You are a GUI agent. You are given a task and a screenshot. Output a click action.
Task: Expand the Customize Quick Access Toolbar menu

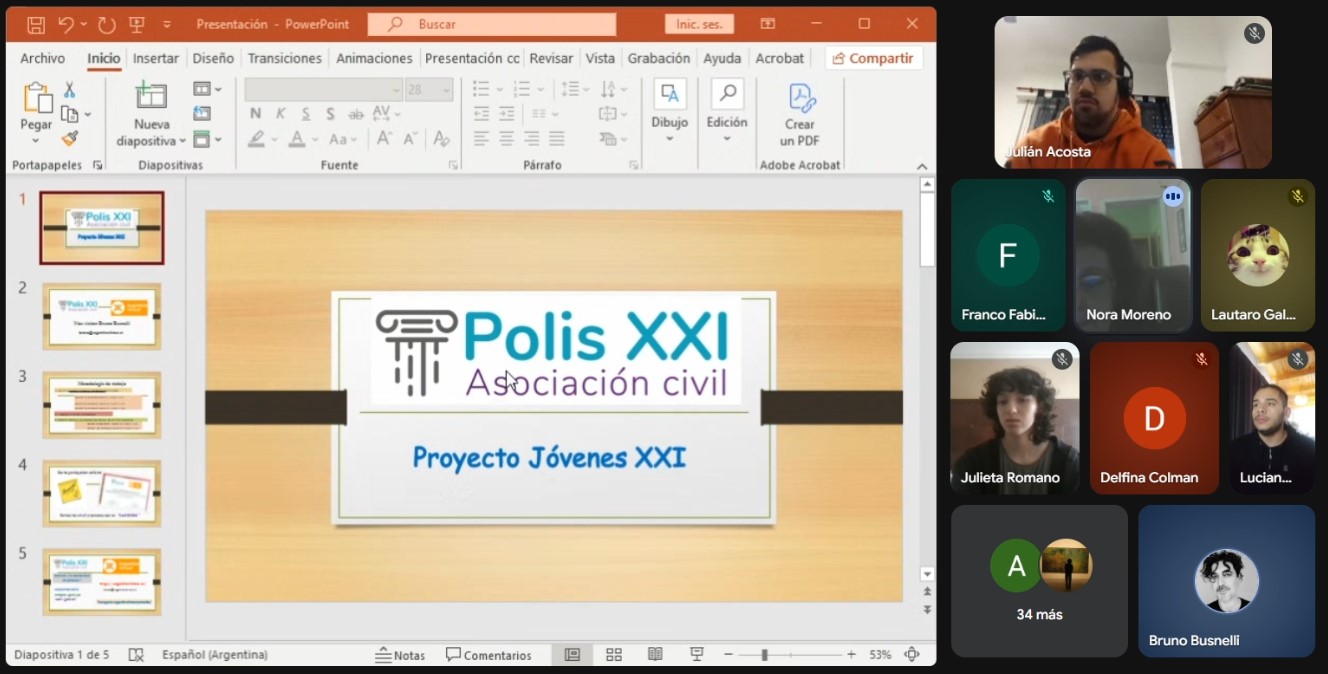pos(167,24)
